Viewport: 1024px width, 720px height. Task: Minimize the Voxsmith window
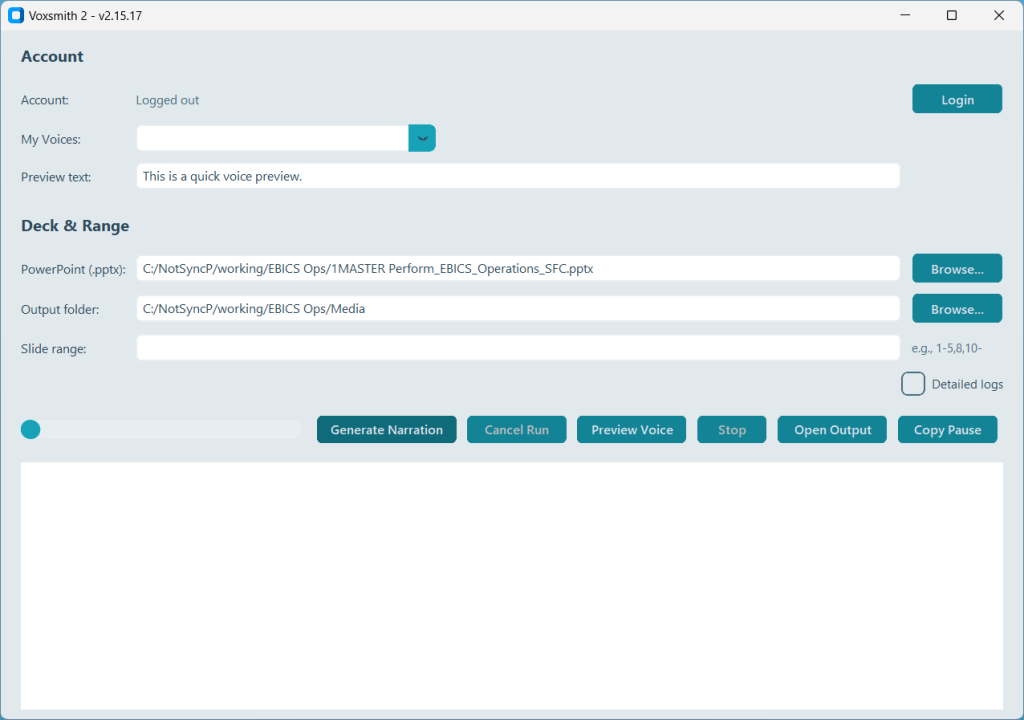pyautogui.click(x=905, y=15)
